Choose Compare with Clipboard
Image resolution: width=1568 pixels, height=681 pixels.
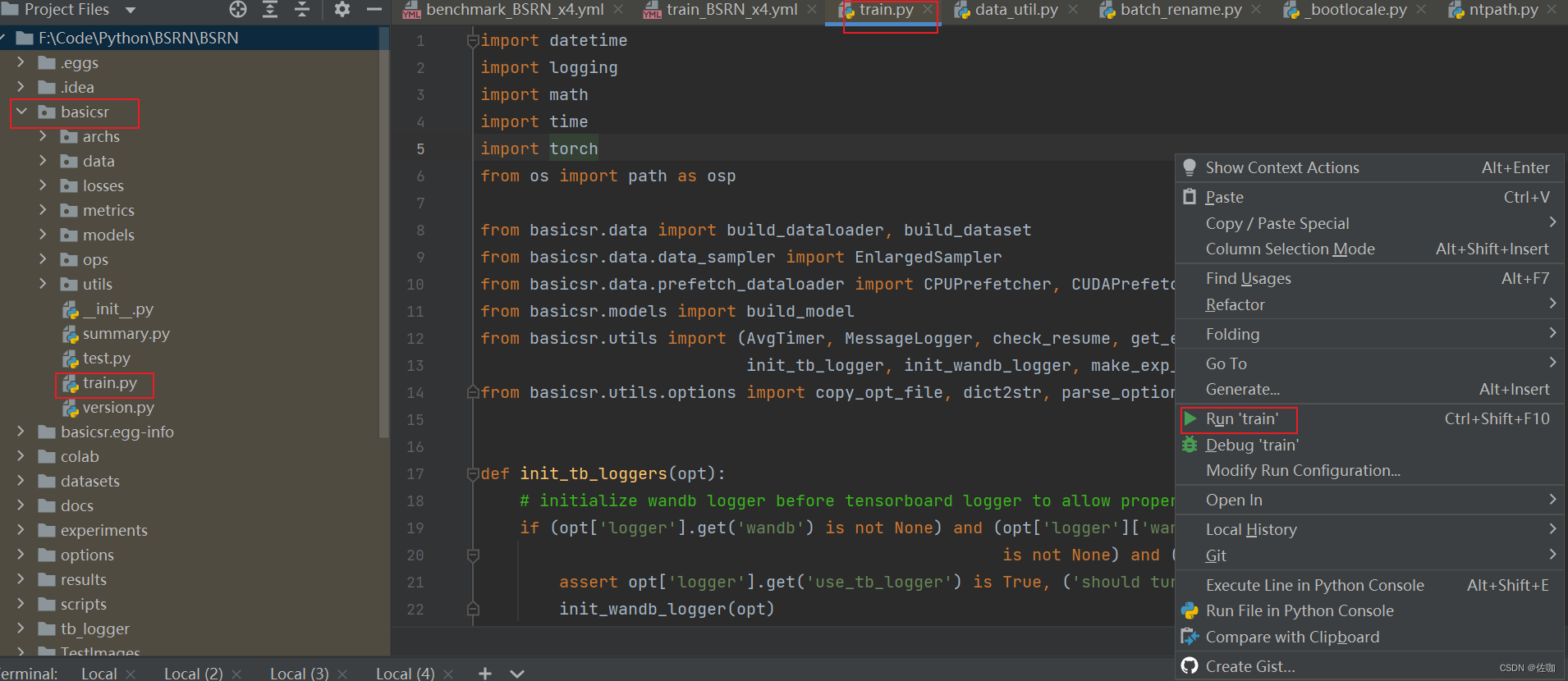pos(1369,637)
